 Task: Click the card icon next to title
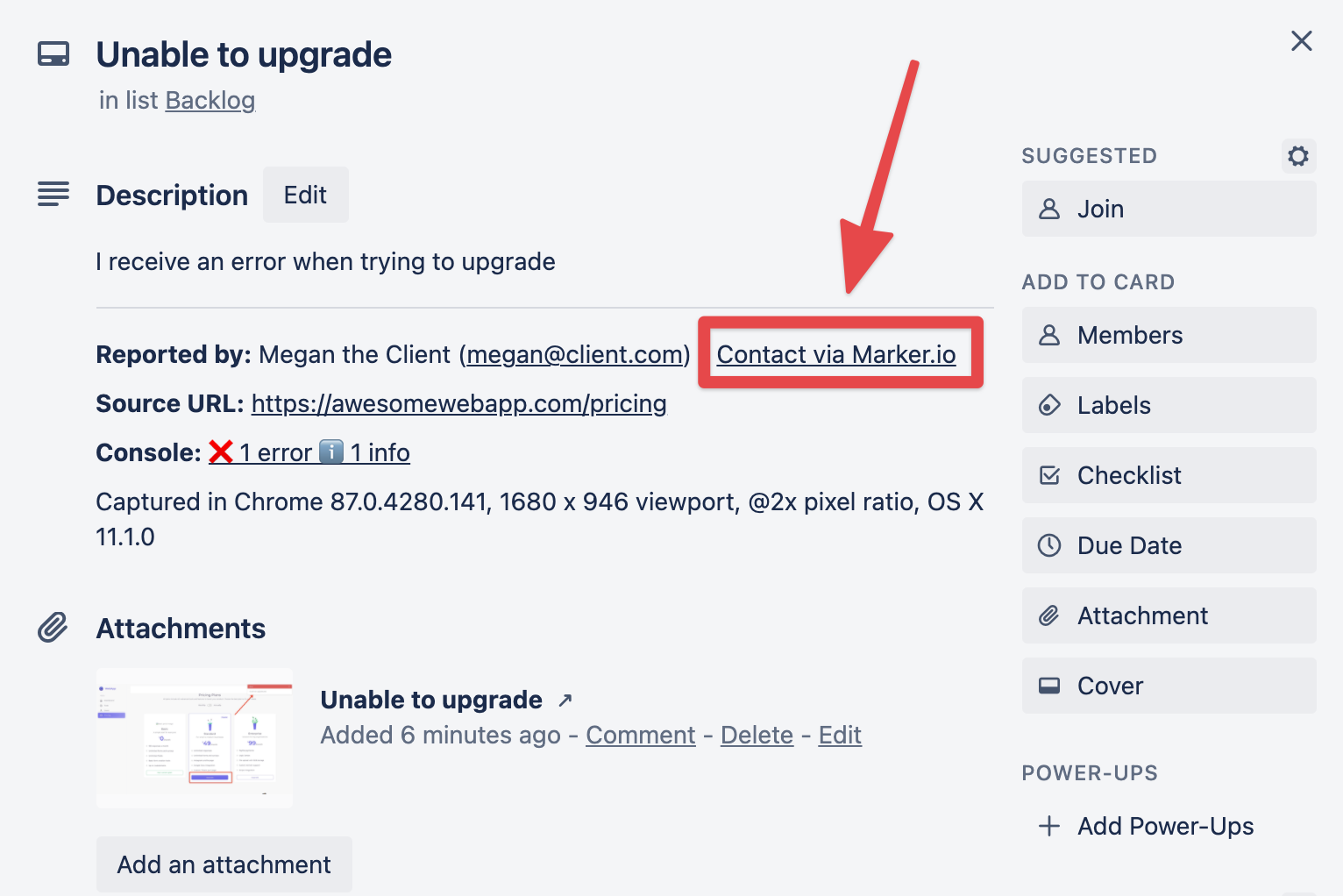point(53,54)
